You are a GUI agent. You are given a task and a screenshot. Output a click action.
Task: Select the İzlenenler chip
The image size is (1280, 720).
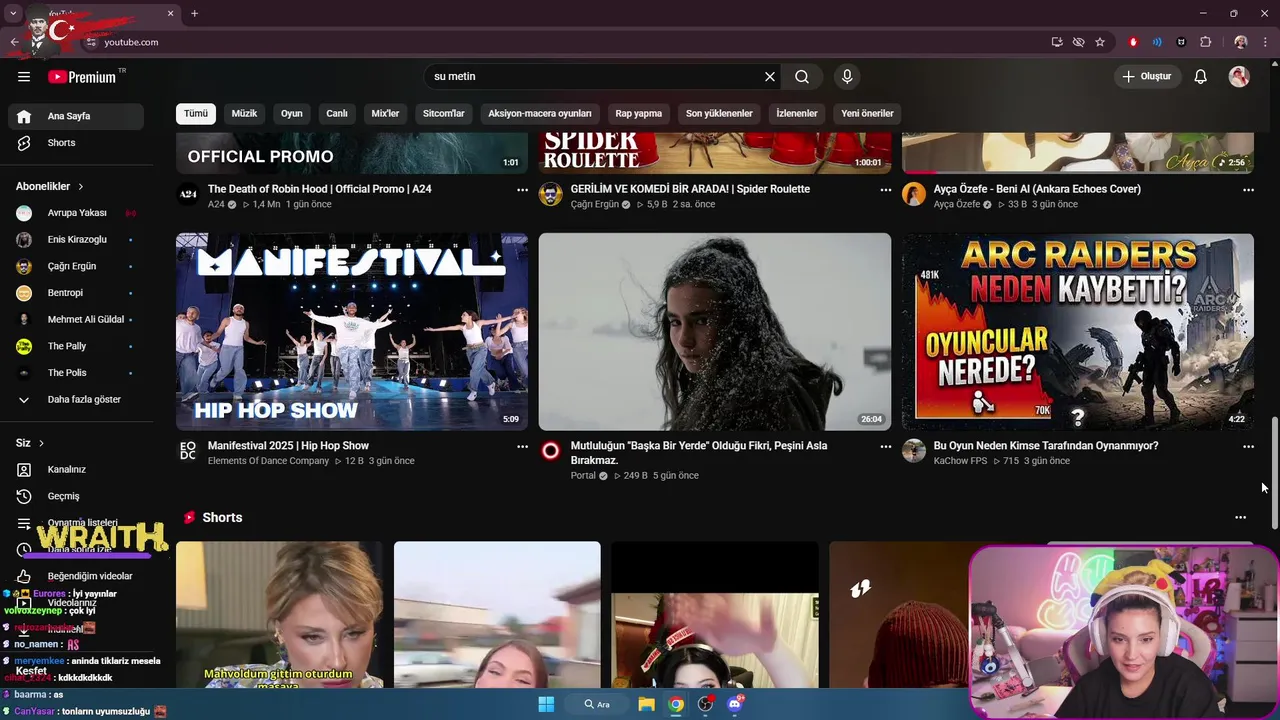(x=797, y=113)
